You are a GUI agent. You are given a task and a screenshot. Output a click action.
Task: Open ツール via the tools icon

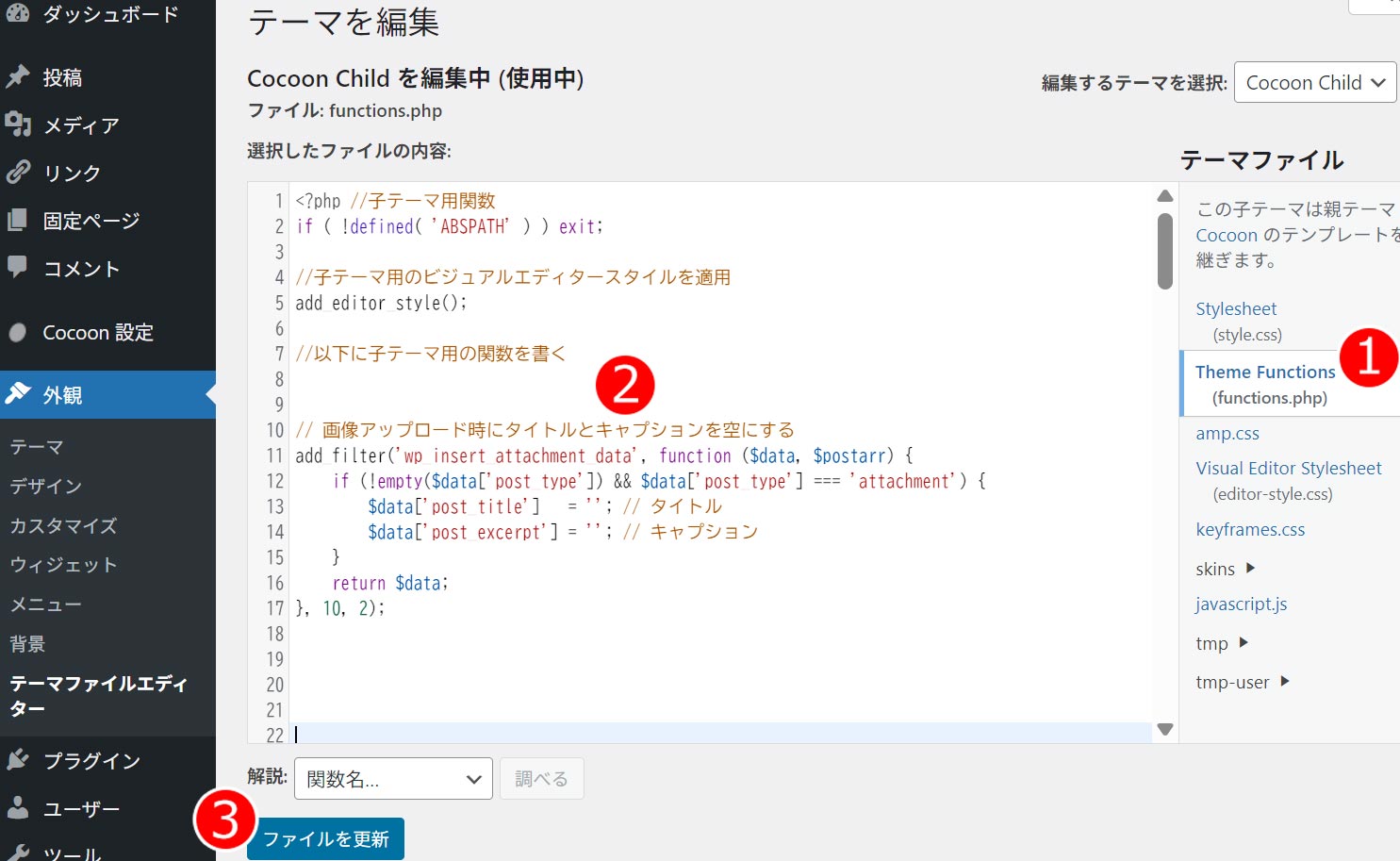tap(21, 852)
